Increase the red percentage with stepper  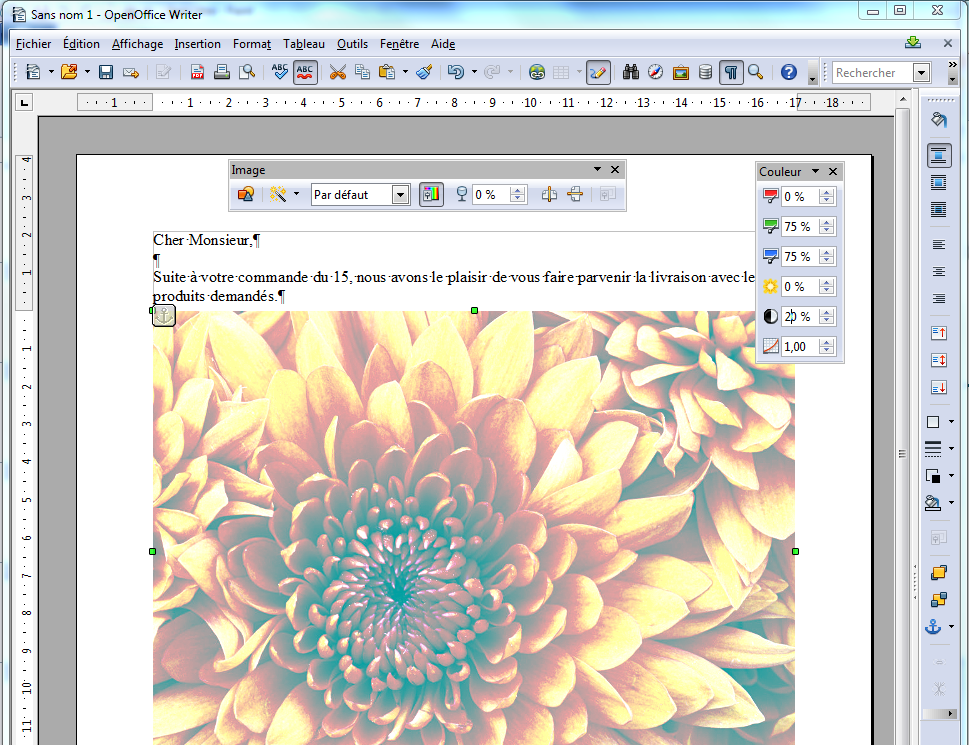click(826, 193)
